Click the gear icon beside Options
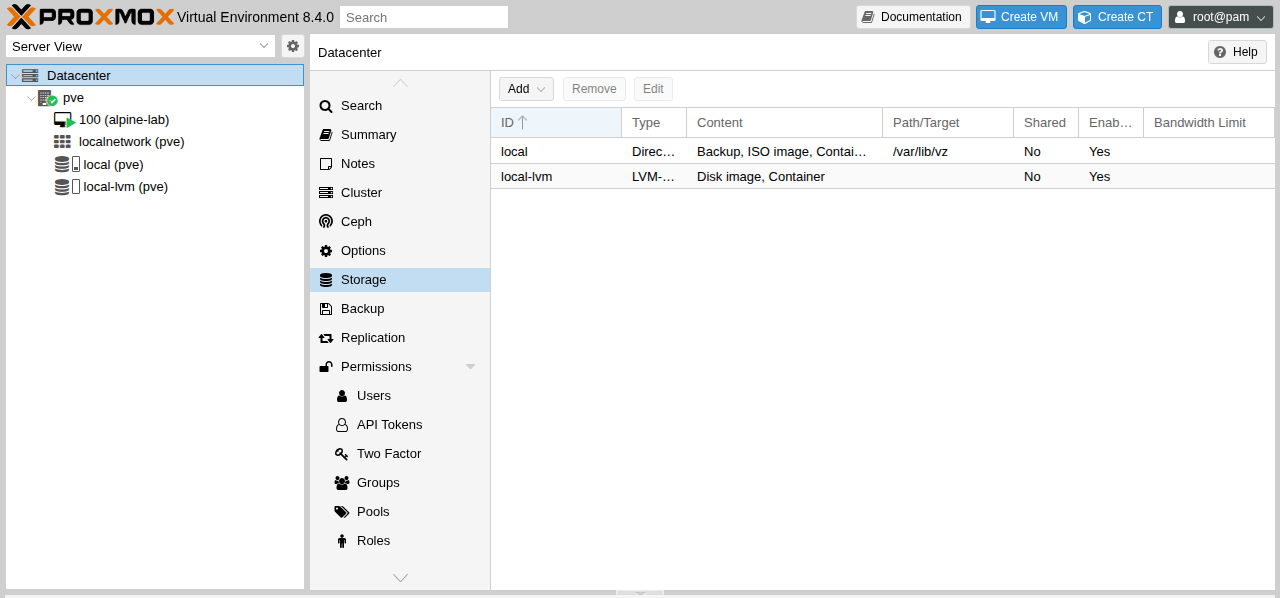Viewport: 1280px width, 598px height. point(325,251)
